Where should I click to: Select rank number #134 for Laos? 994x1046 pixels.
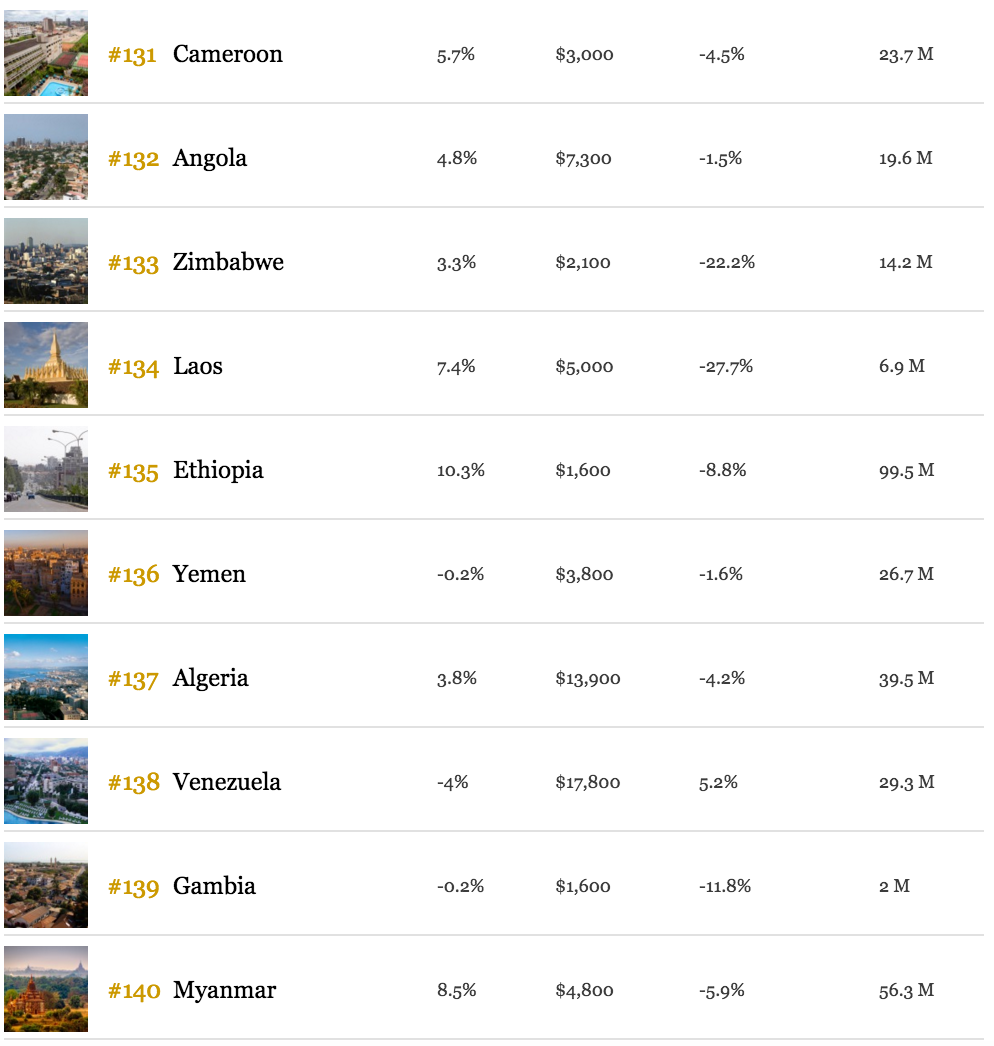pyautogui.click(x=133, y=368)
